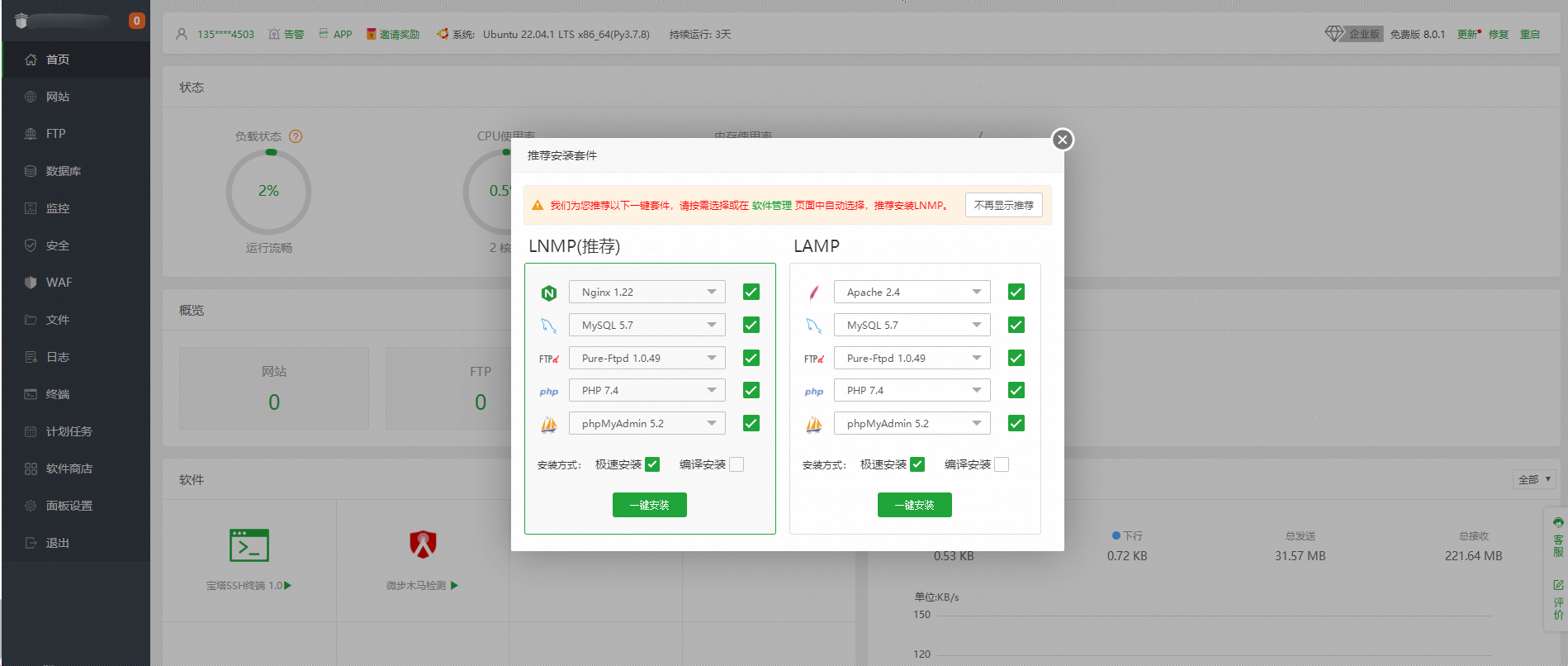Click the 监控 monitor icon in sidebar
Viewport: 1568px width, 666px height.
pos(31,208)
